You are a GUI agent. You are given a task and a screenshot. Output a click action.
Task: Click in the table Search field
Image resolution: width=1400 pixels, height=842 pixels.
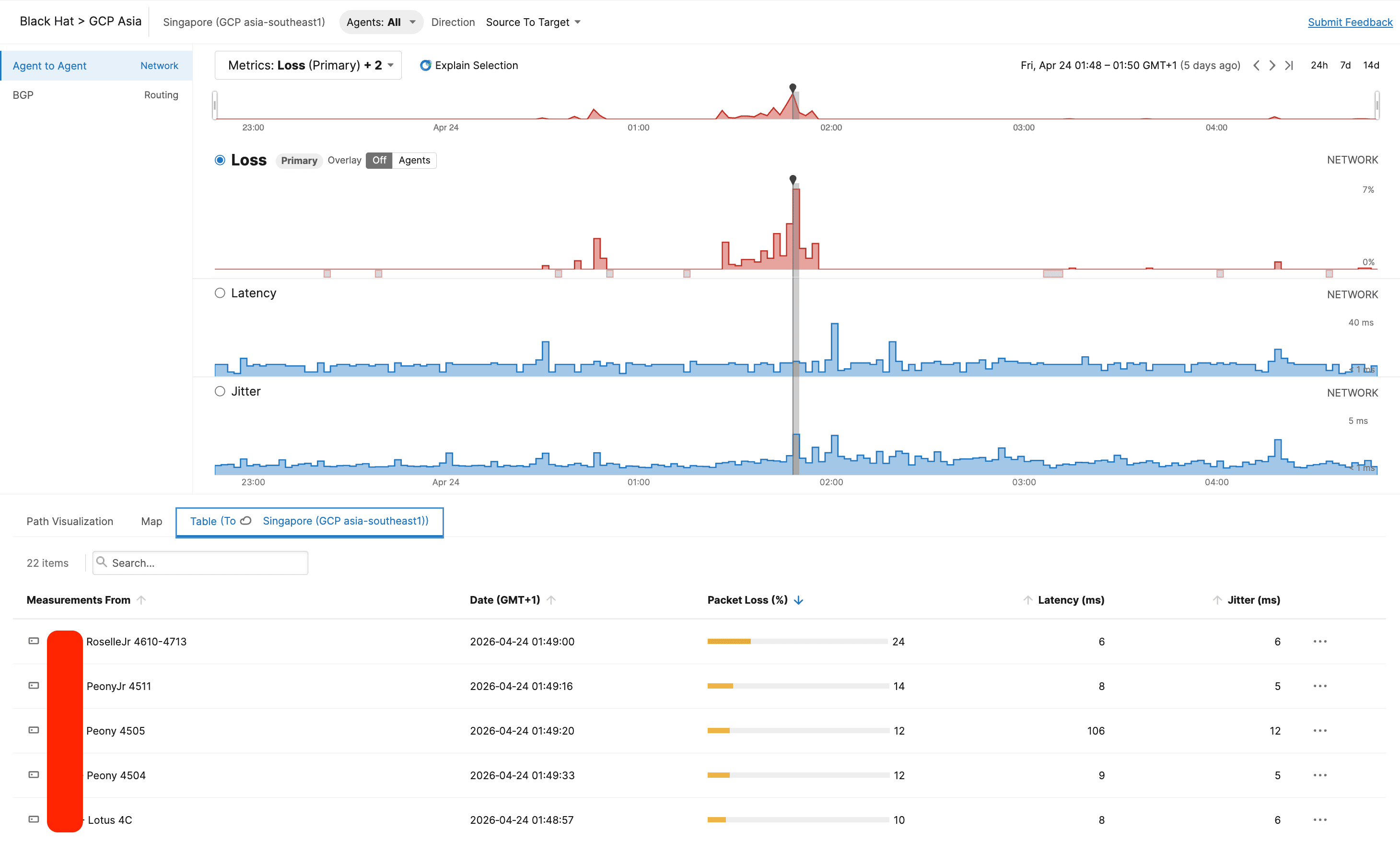click(x=200, y=562)
